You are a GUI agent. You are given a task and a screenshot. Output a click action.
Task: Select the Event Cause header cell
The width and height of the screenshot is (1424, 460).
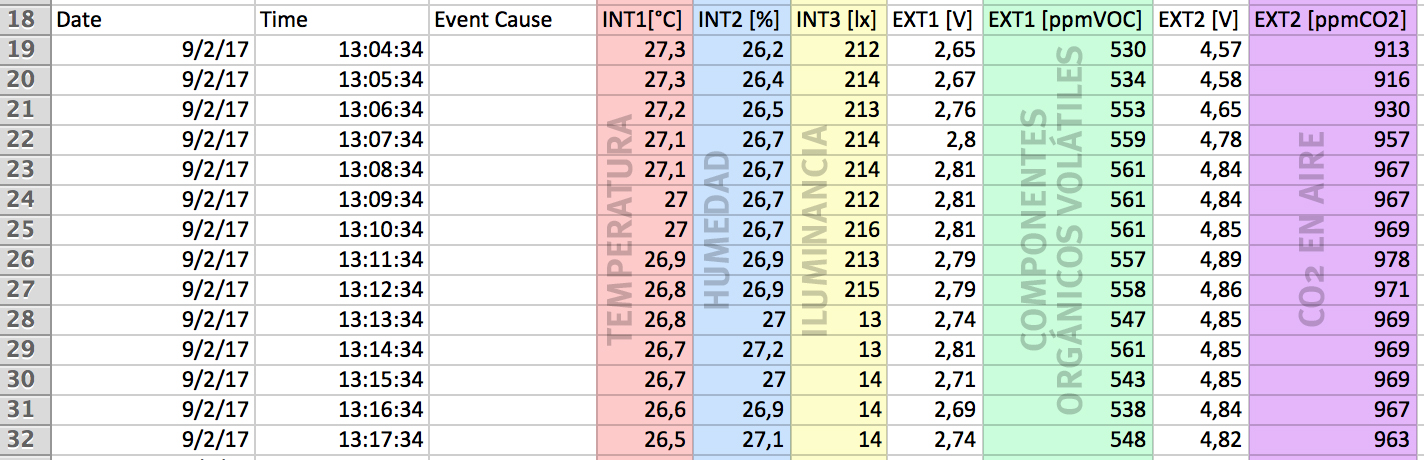pyautogui.click(x=512, y=20)
